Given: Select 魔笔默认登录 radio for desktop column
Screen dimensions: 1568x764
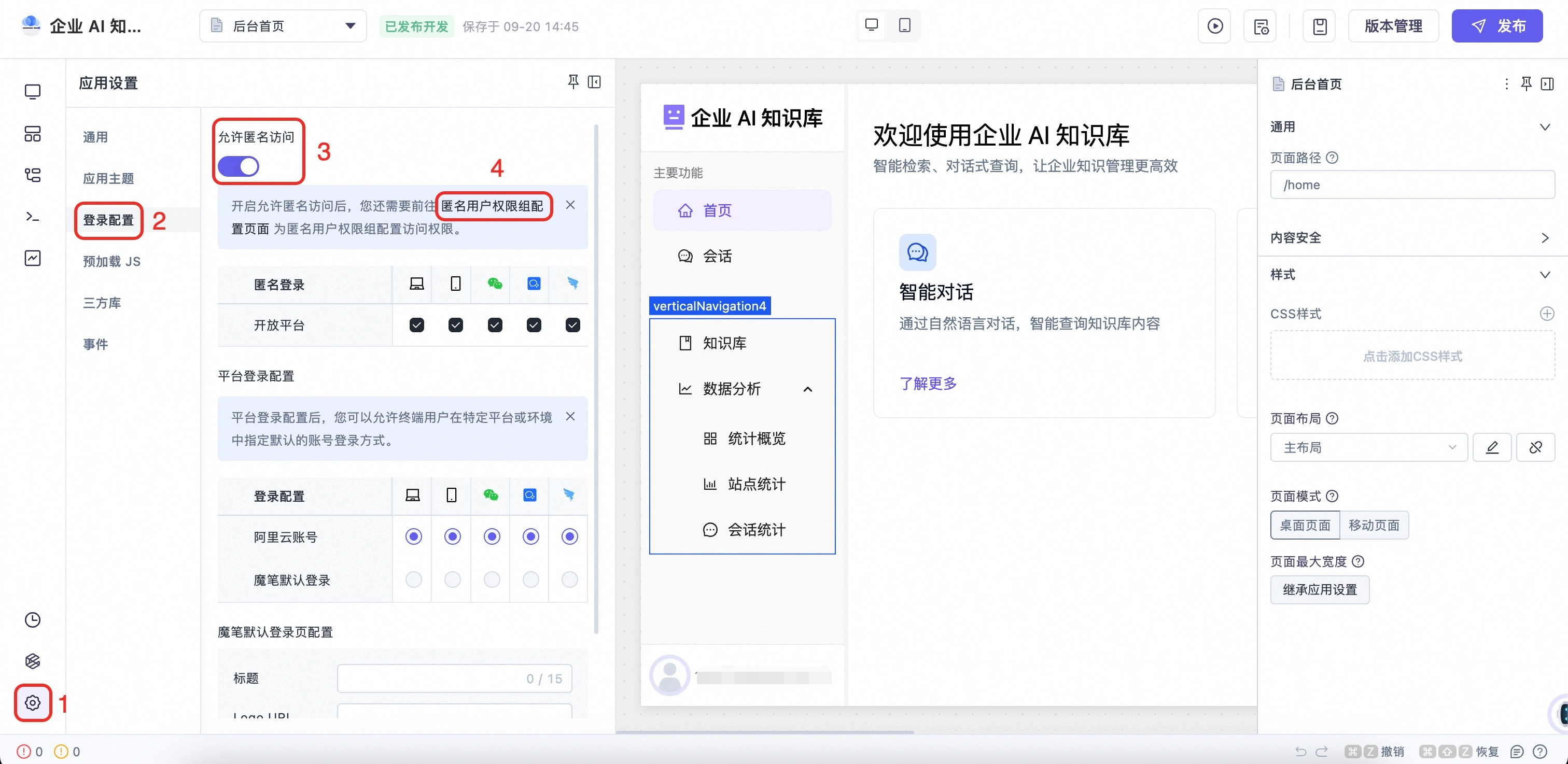Looking at the screenshot, I should coord(413,579).
